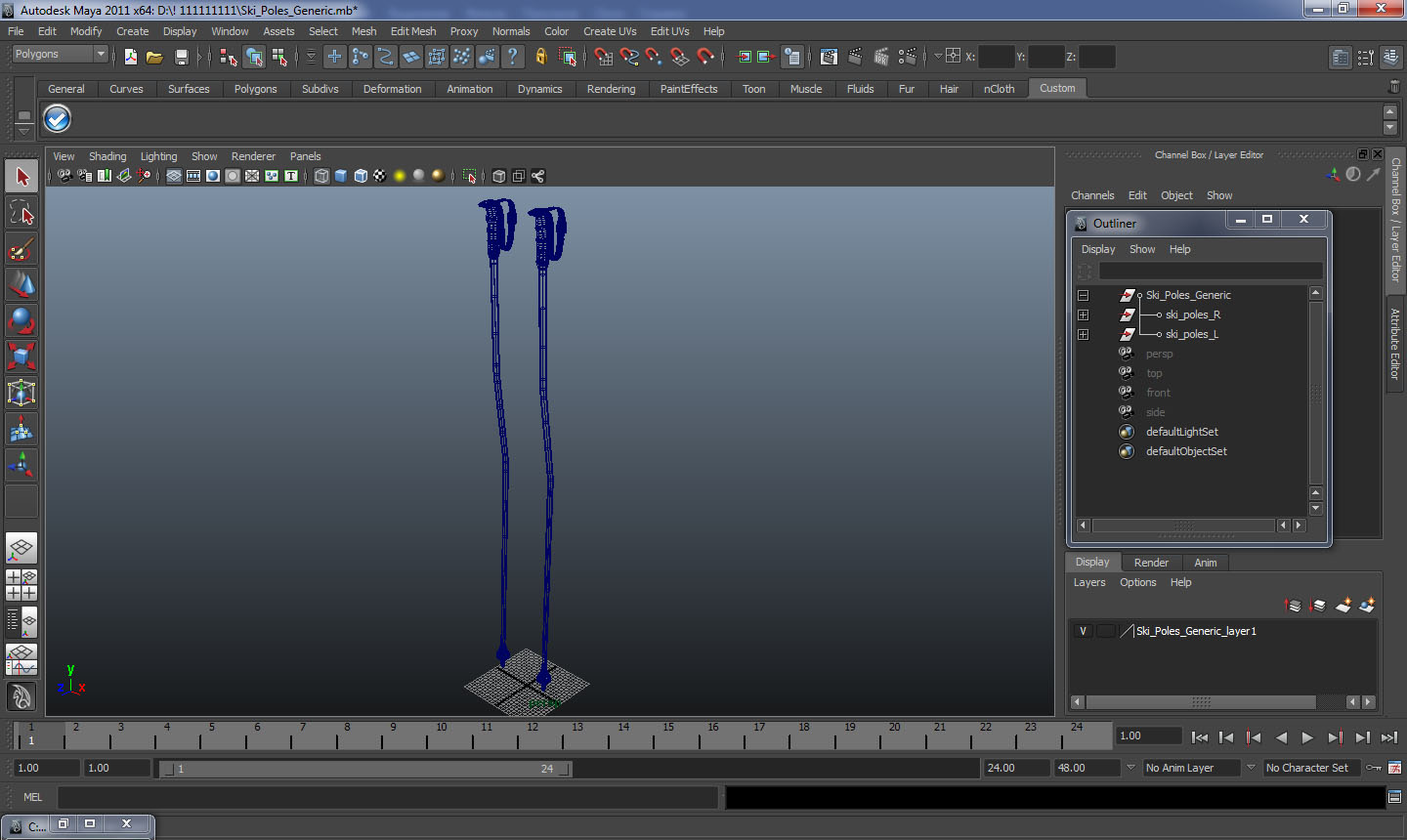Switch to single perspective view layout
The height and width of the screenshot is (840, 1407).
click(21, 549)
